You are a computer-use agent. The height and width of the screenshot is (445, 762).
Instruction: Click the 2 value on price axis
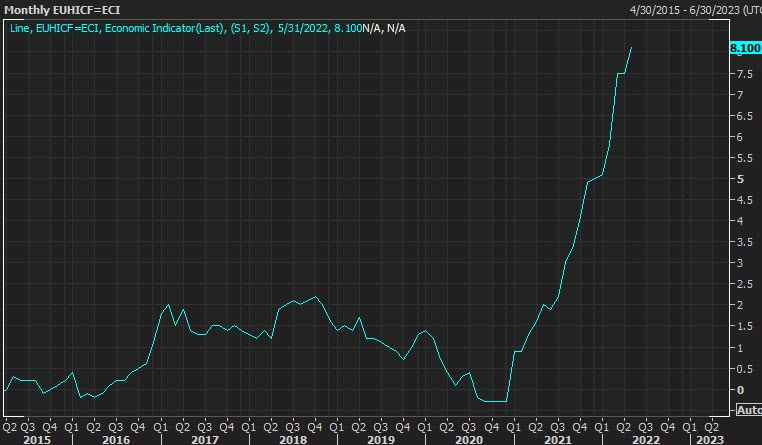[740, 305]
